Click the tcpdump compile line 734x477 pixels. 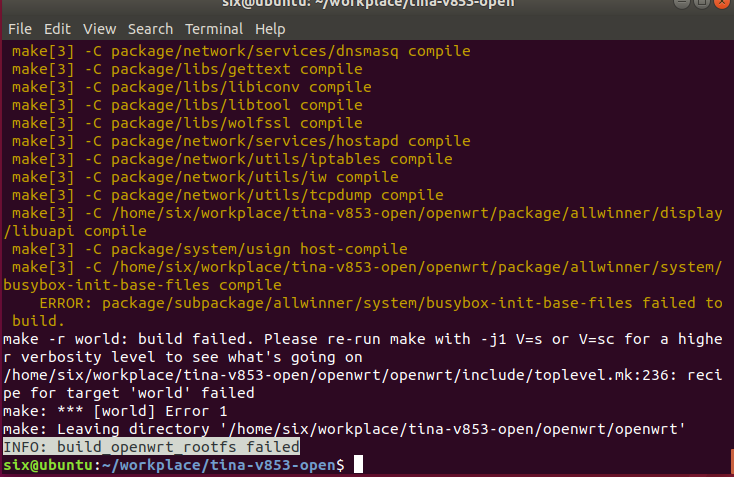point(228,195)
